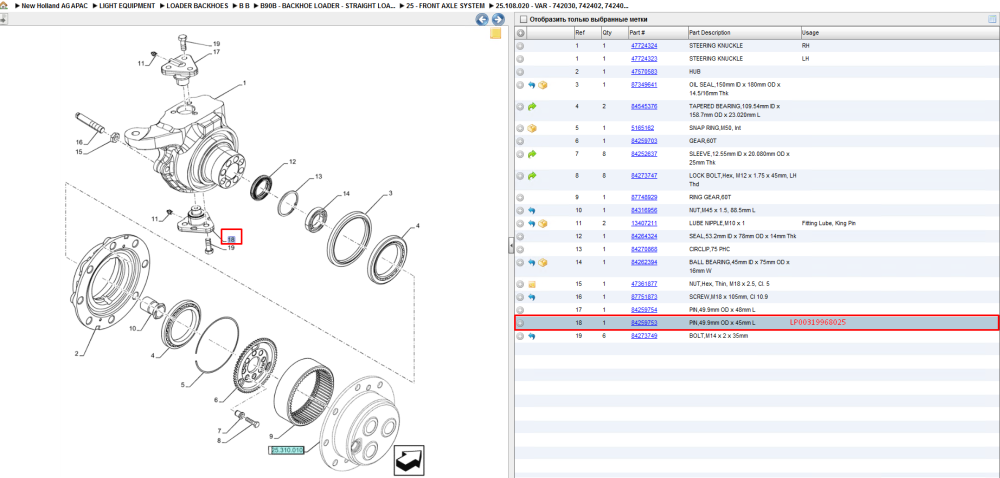
Task: Open breadcrumb 'New Holland AG APAC'
Action: pyautogui.click(x=55, y=5)
